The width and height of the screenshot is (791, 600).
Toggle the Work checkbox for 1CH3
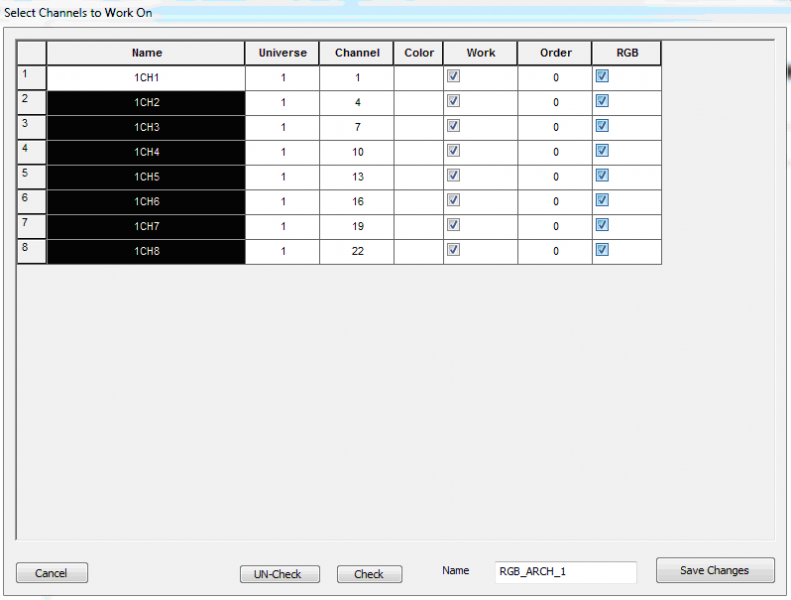tap(453, 126)
